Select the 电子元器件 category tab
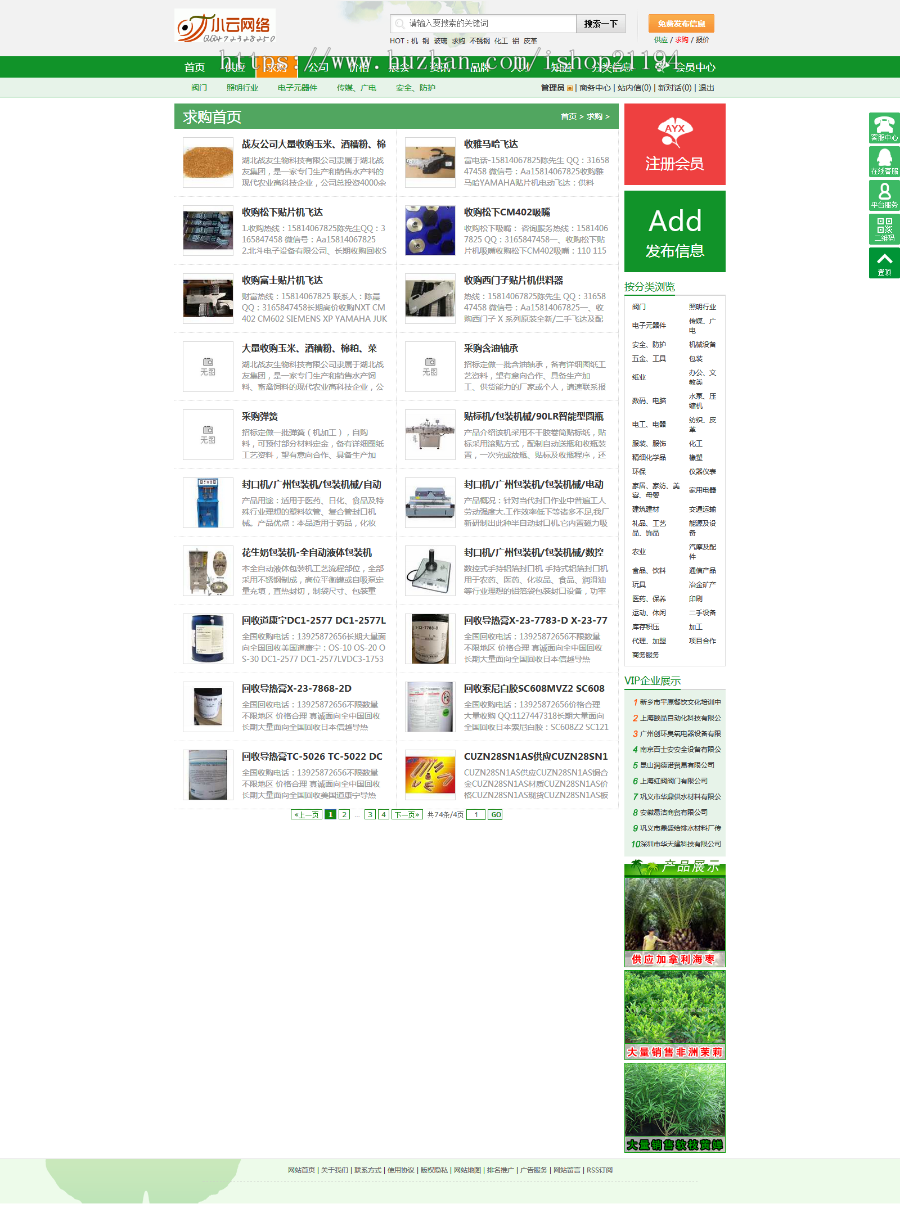 click(x=297, y=88)
